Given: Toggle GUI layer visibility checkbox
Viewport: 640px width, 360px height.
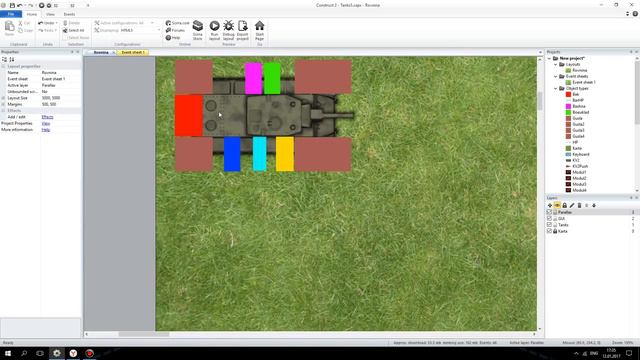Looking at the screenshot, I should click(x=549, y=218).
